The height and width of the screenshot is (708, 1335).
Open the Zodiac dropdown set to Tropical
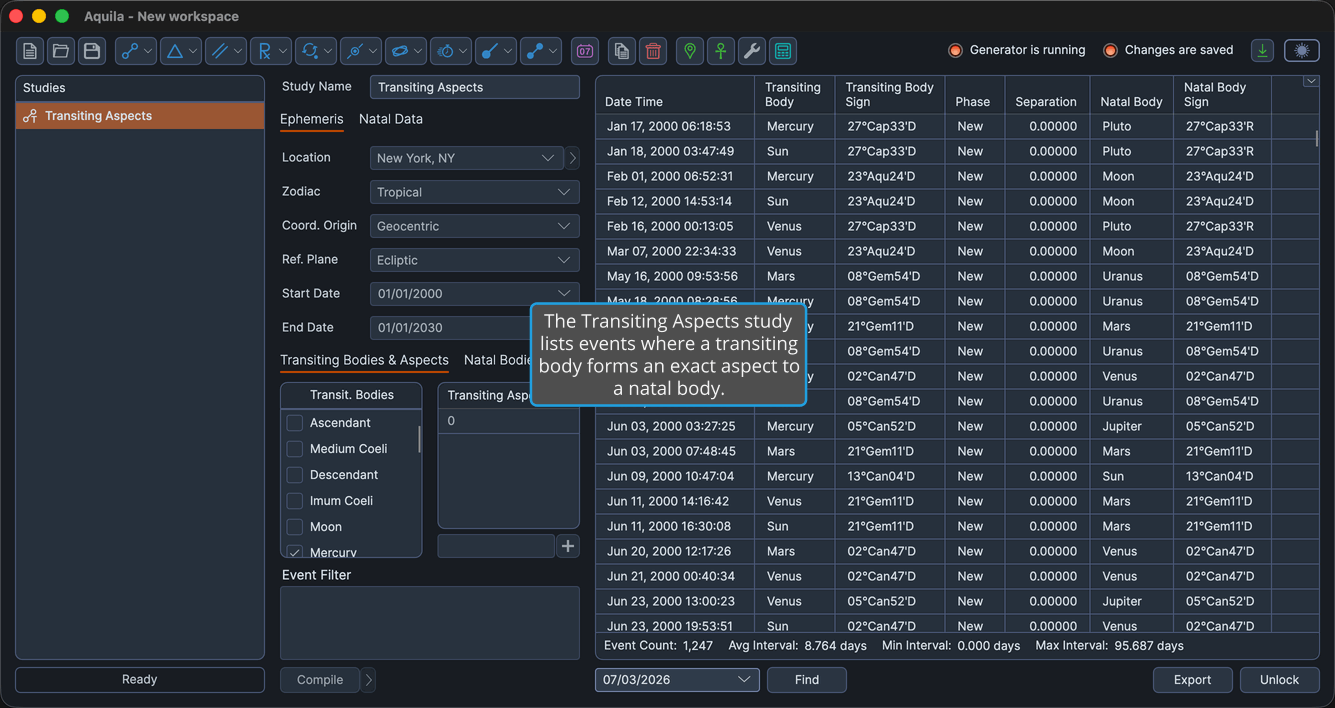(x=475, y=192)
